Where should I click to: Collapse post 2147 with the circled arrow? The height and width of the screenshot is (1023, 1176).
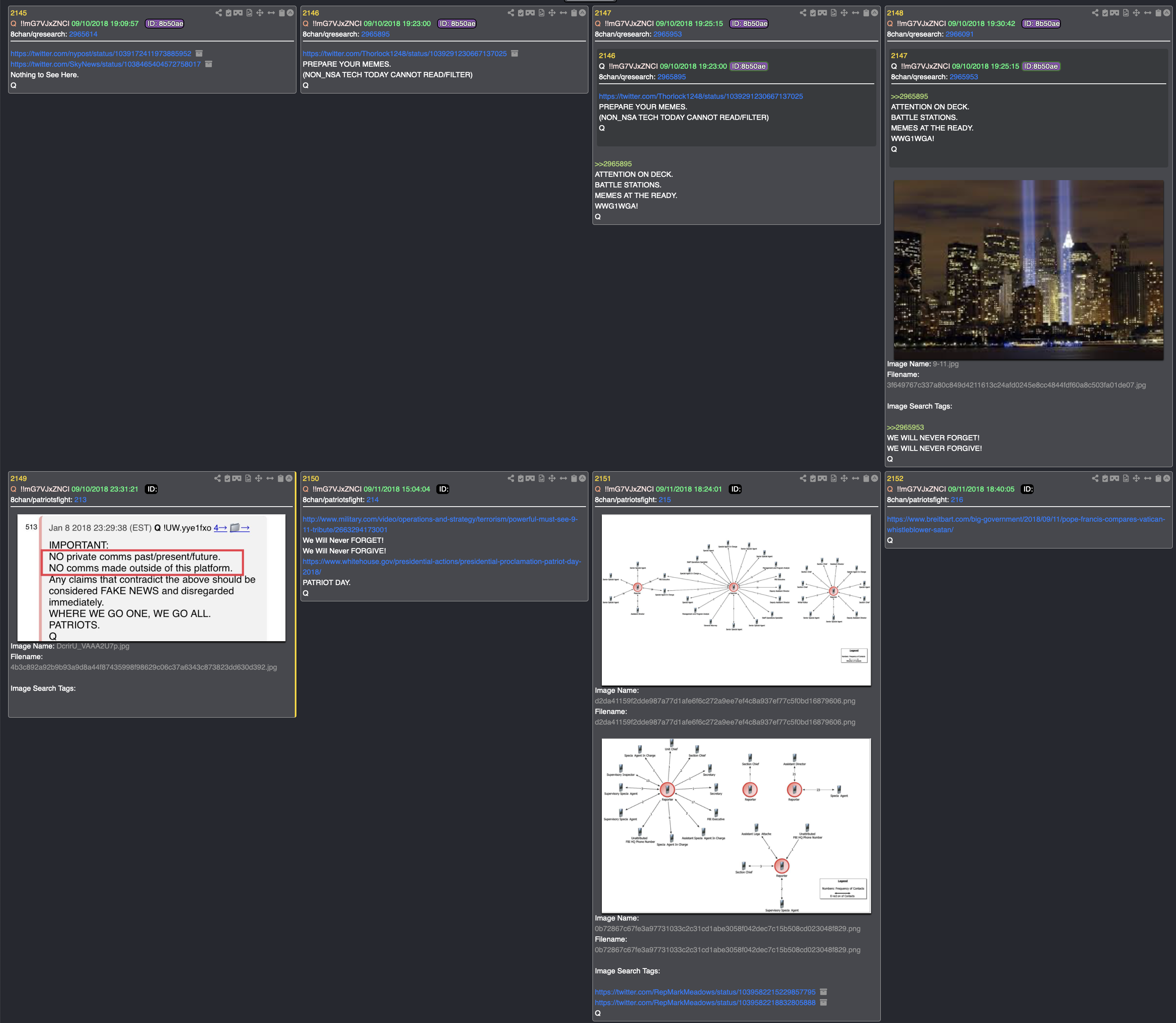coord(875,13)
